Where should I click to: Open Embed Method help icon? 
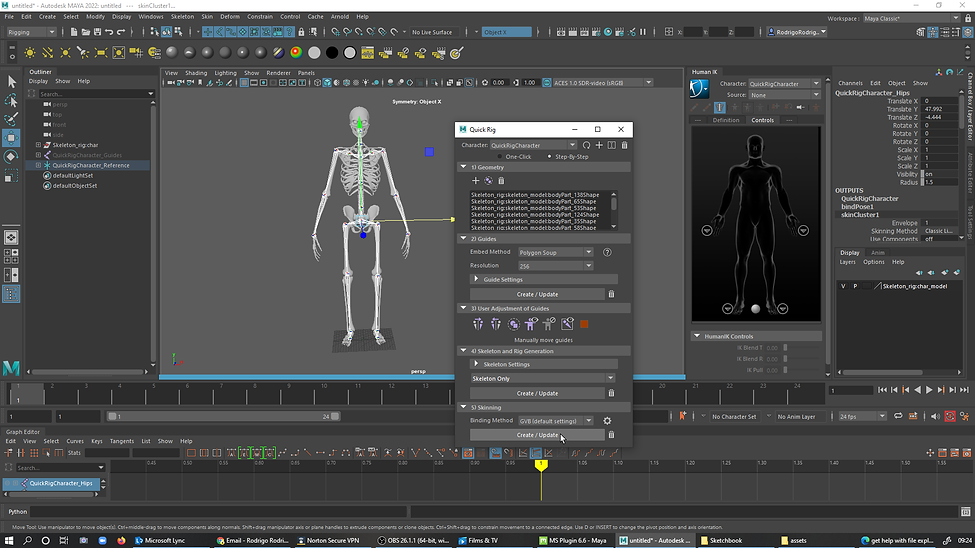click(x=607, y=252)
